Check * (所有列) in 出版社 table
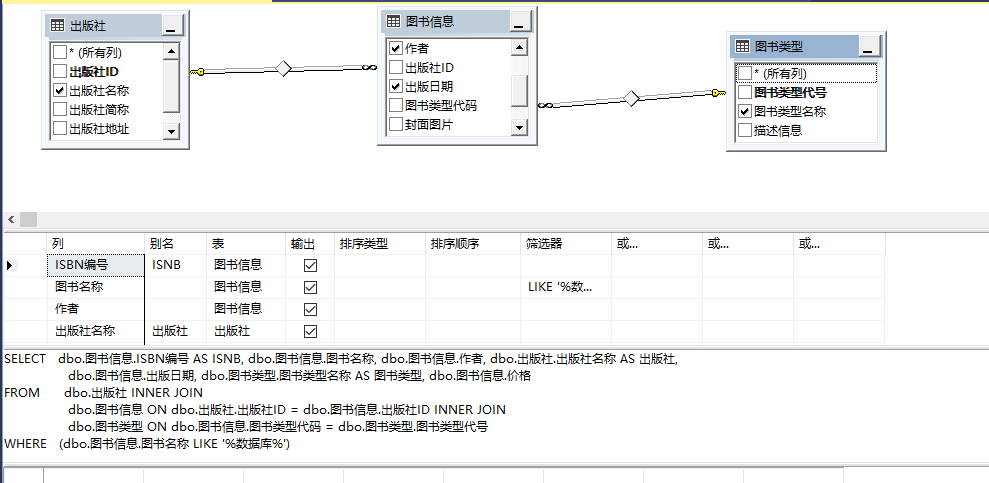Viewport: 989px width, 483px height. 60,52
